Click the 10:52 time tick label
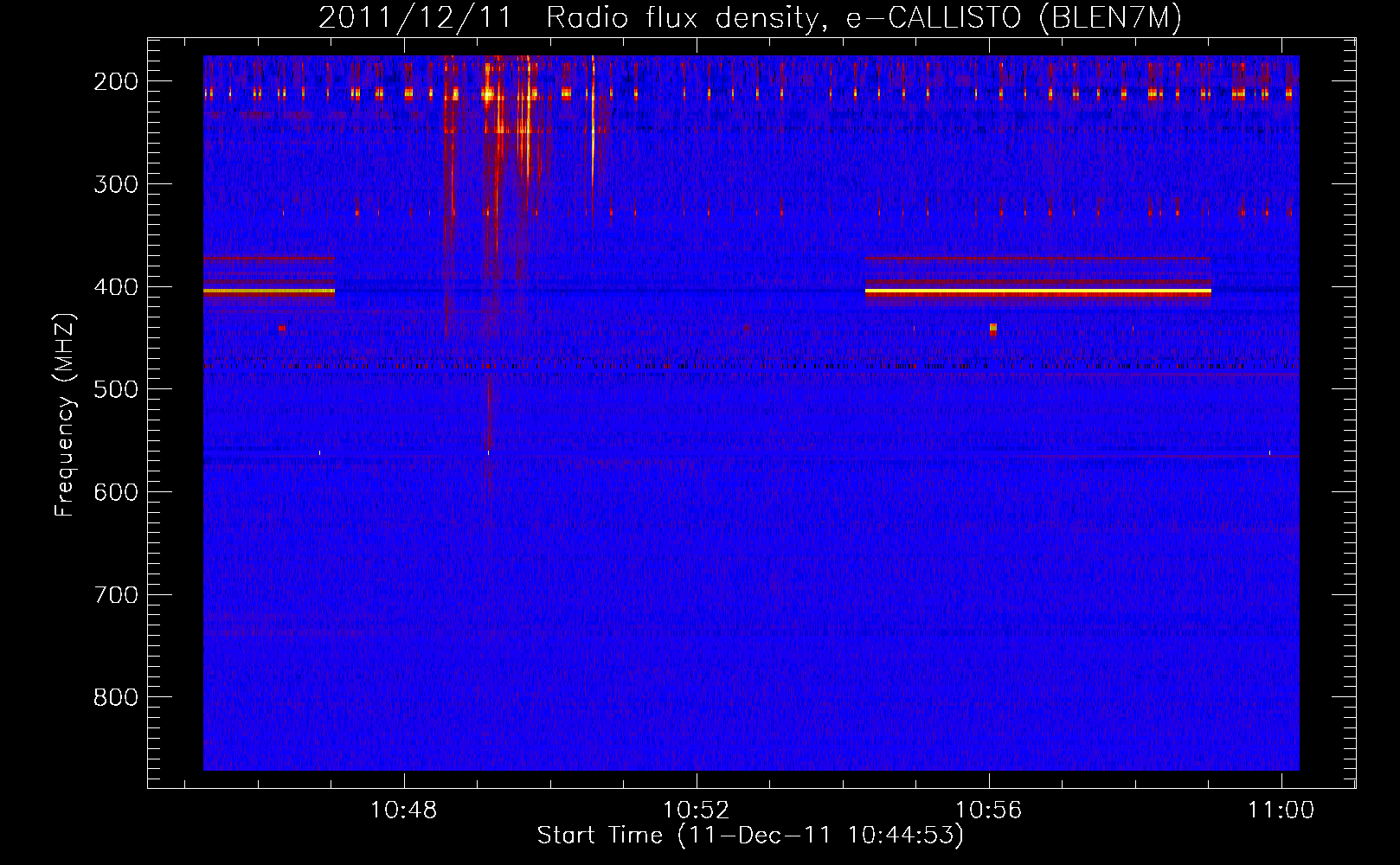Screen dimensions: 1400x865 (696, 811)
